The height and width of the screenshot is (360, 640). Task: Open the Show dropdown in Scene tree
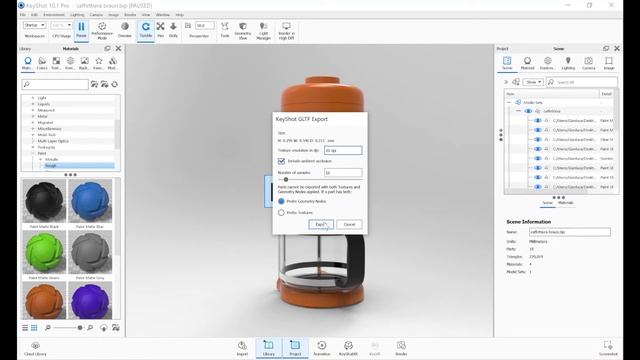tap(533, 82)
